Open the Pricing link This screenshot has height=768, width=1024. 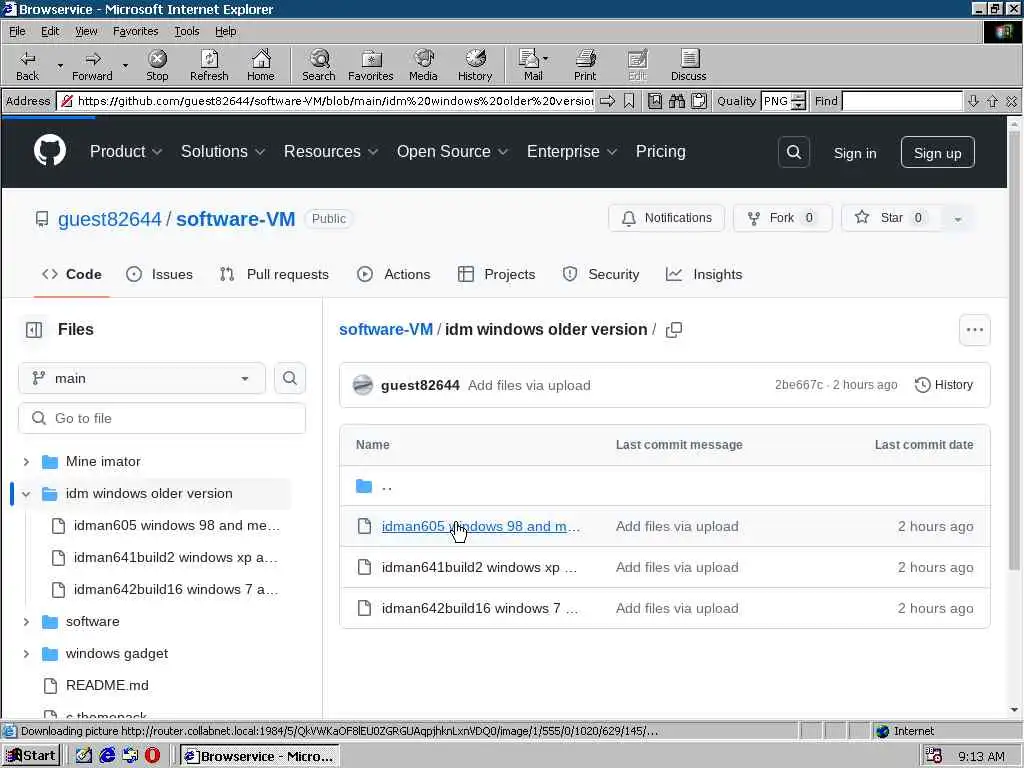(x=660, y=152)
